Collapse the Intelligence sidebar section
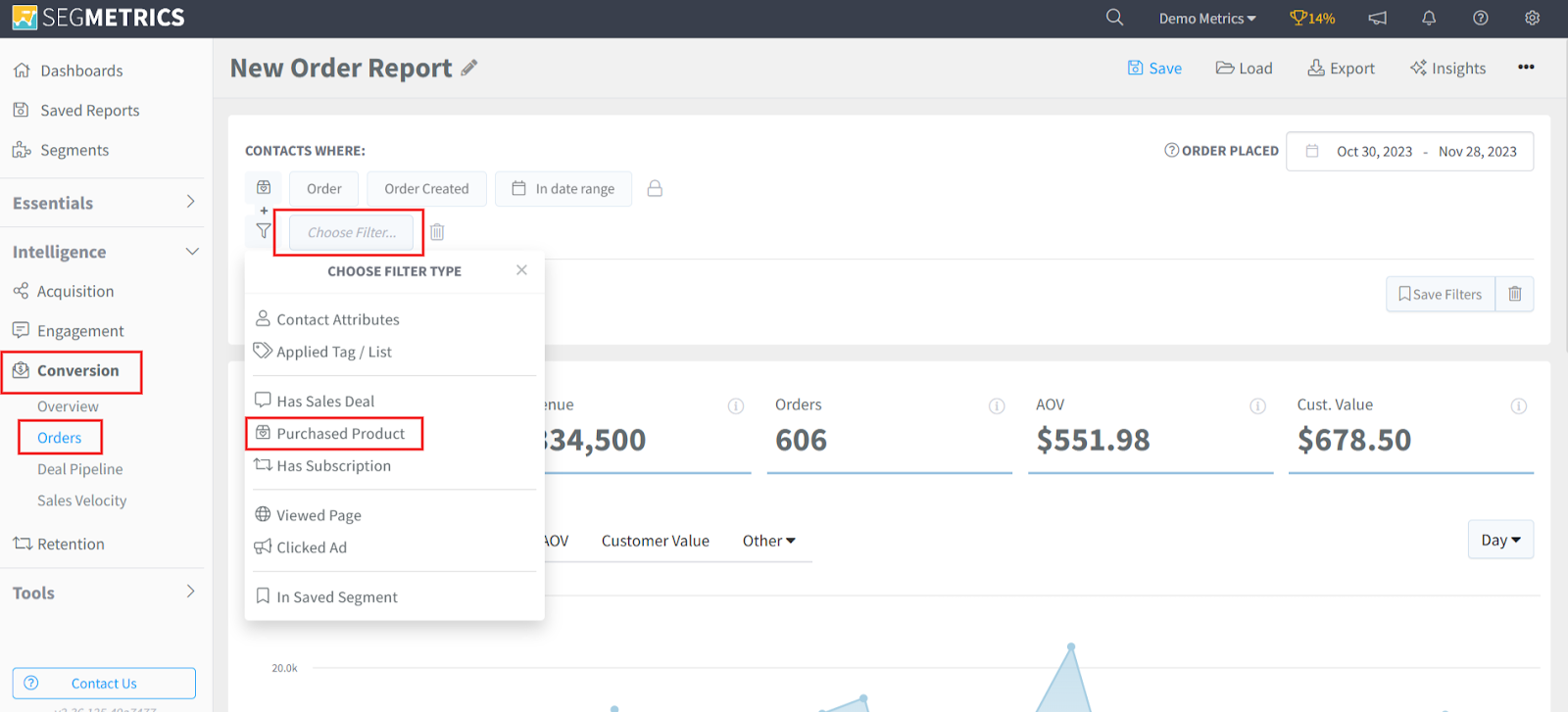 (x=192, y=252)
